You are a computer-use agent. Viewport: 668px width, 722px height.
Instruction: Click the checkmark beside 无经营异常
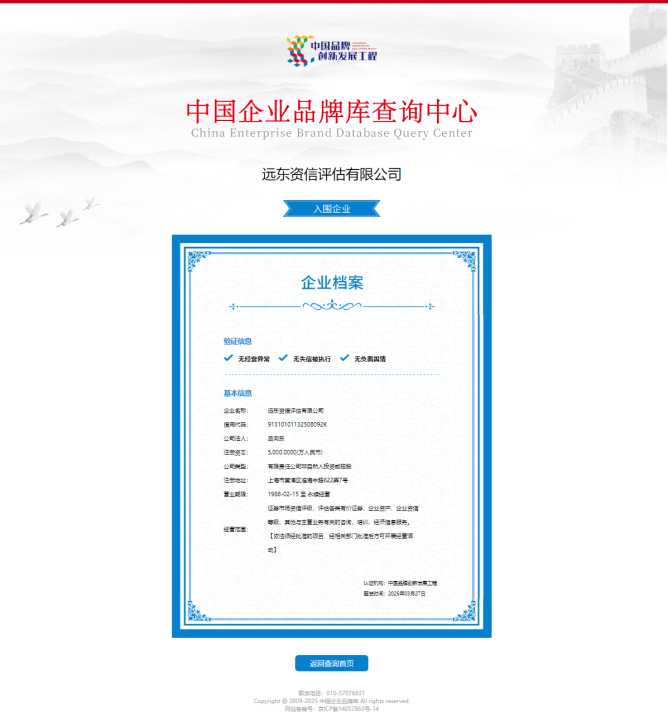point(228,358)
